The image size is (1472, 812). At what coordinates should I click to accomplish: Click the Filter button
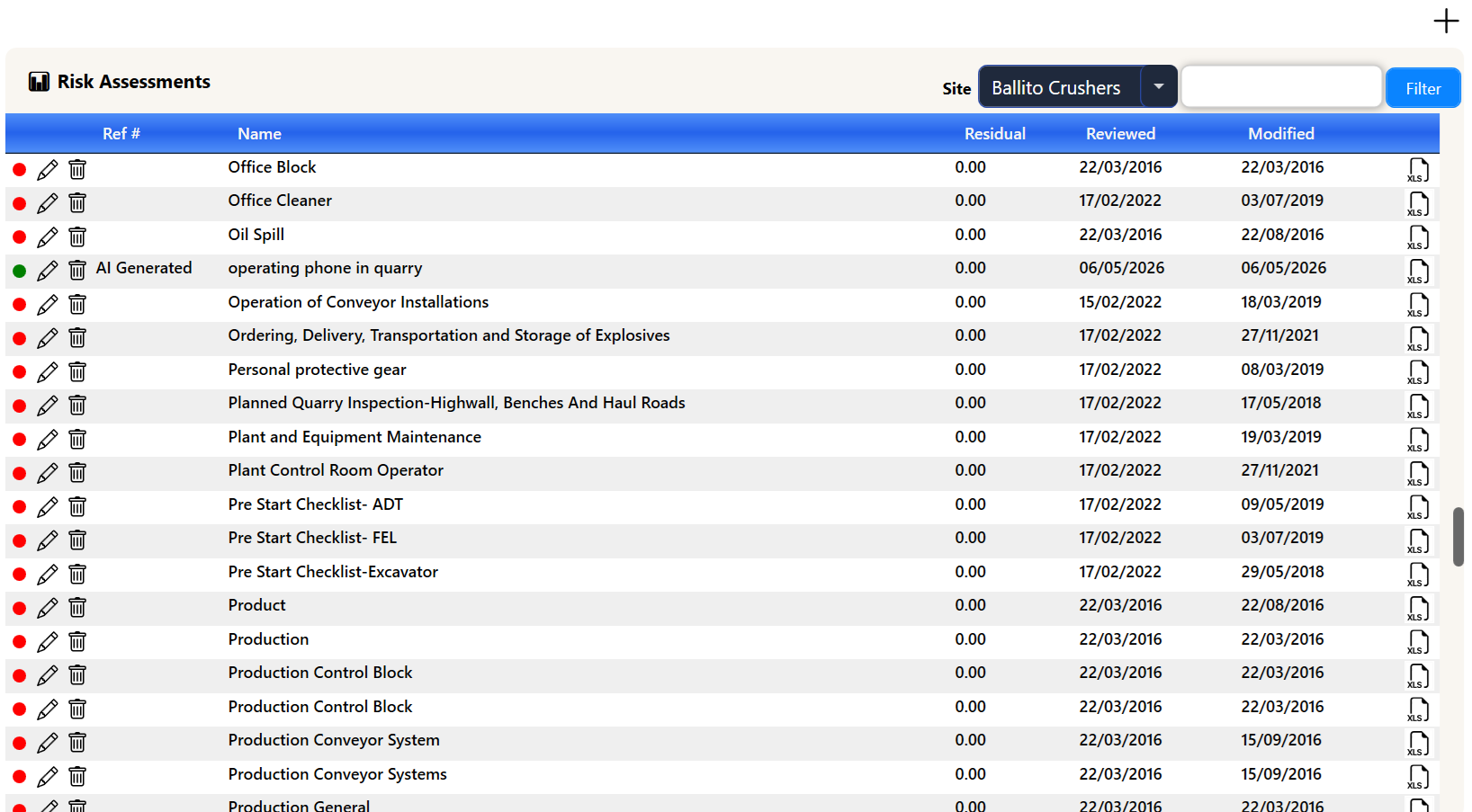coord(1423,88)
